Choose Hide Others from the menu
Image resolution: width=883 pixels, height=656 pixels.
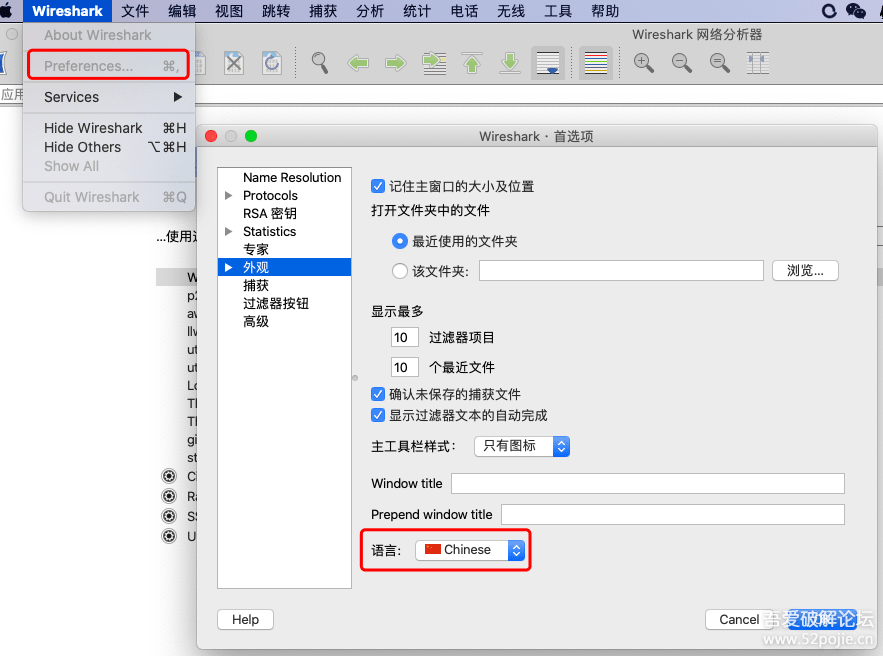[x=109, y=147]
